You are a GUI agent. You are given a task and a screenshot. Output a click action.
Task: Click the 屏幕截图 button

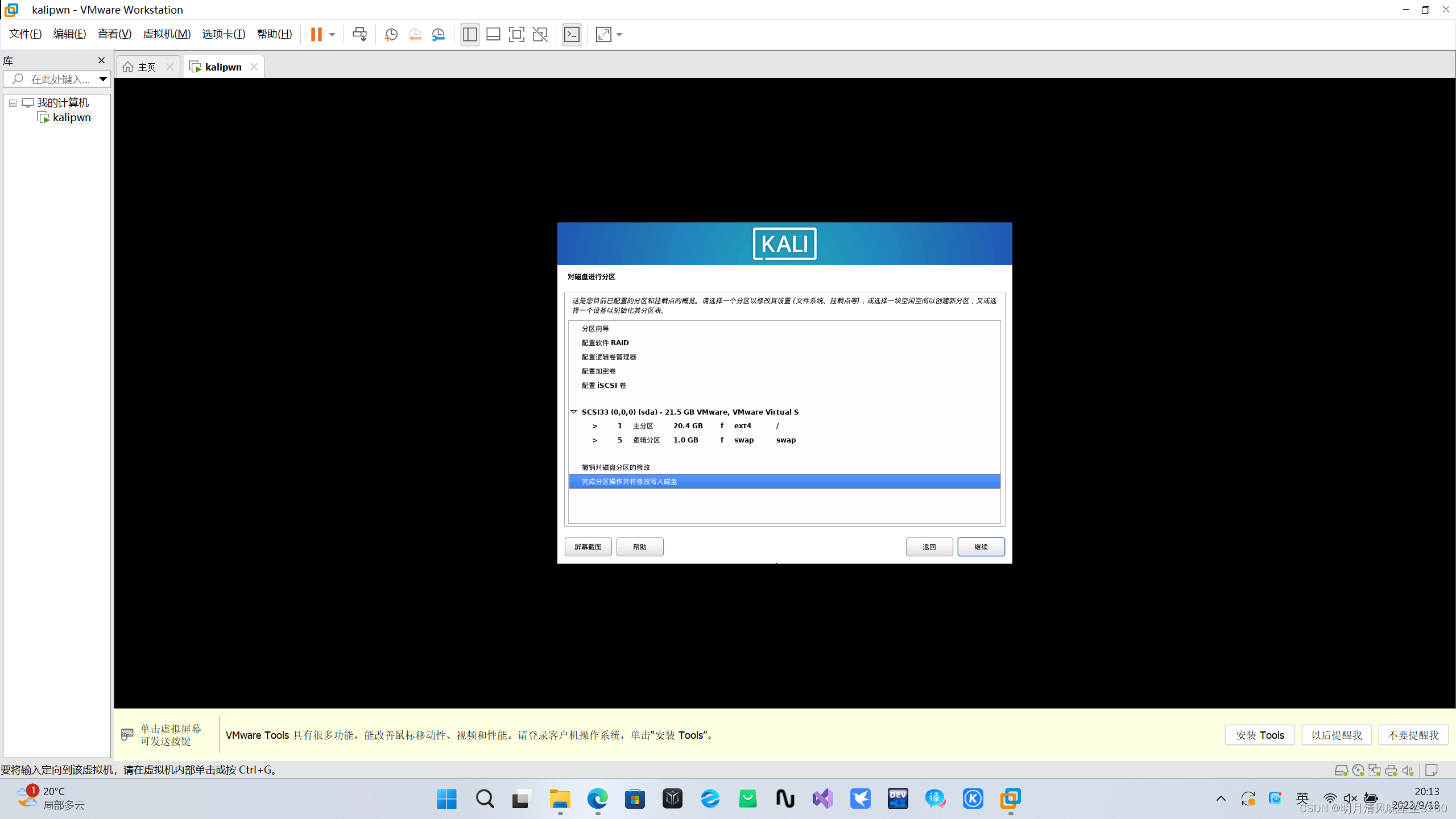click(x=588, y=547)
